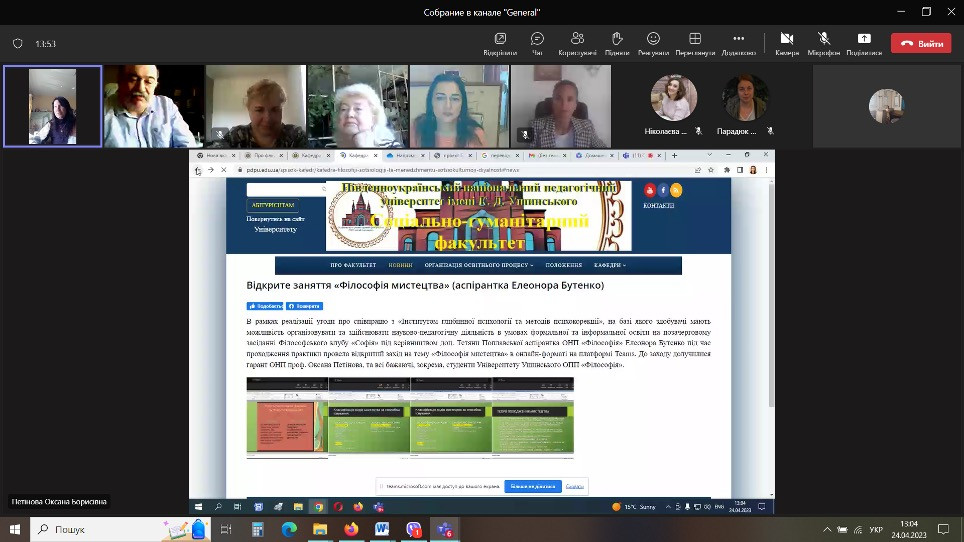Pop out the shared content window
Viewport: 964px width, 542px height.
(500, 43)
